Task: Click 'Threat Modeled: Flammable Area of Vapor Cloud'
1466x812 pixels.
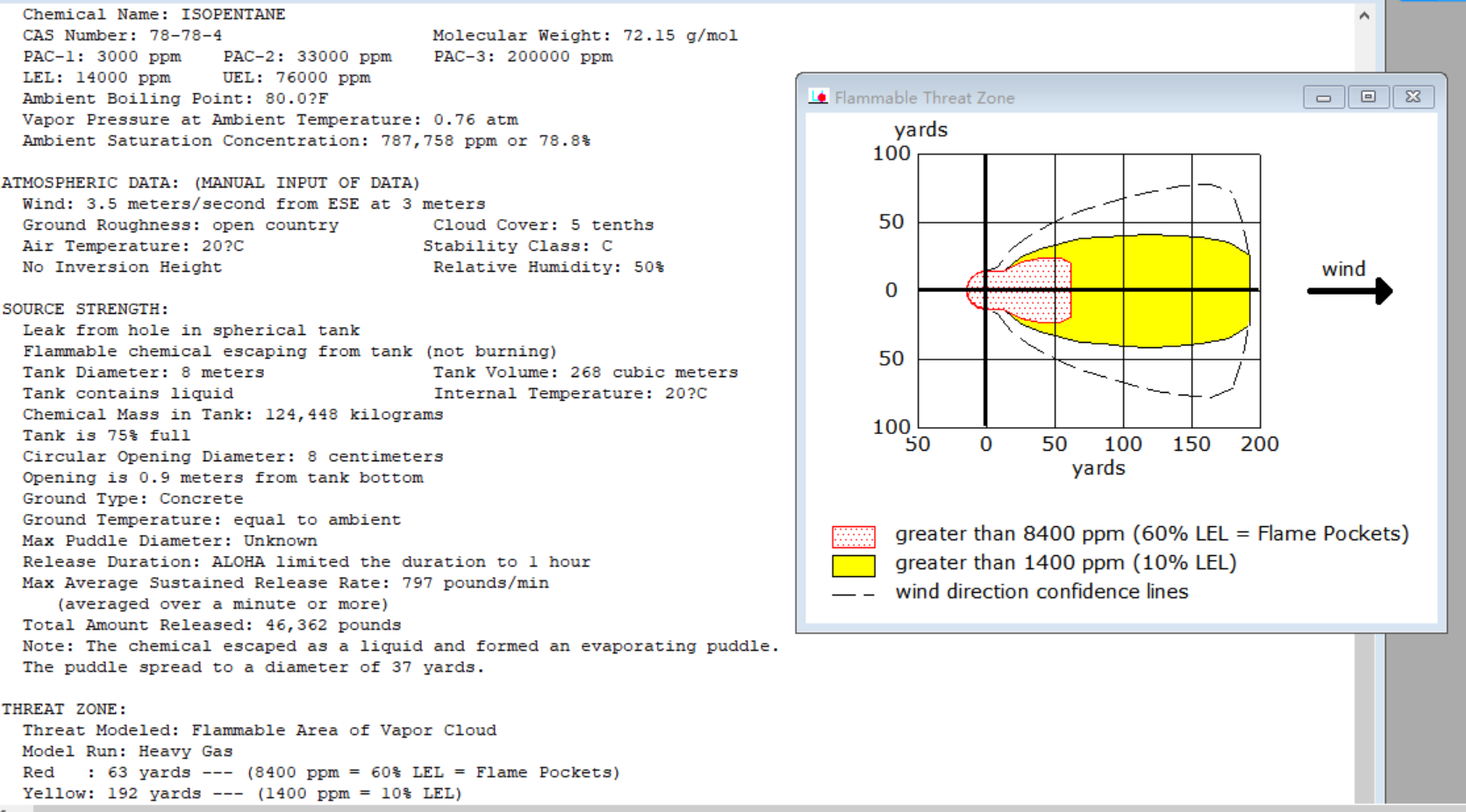Action: pyautogui.click(x=259, y=730)
